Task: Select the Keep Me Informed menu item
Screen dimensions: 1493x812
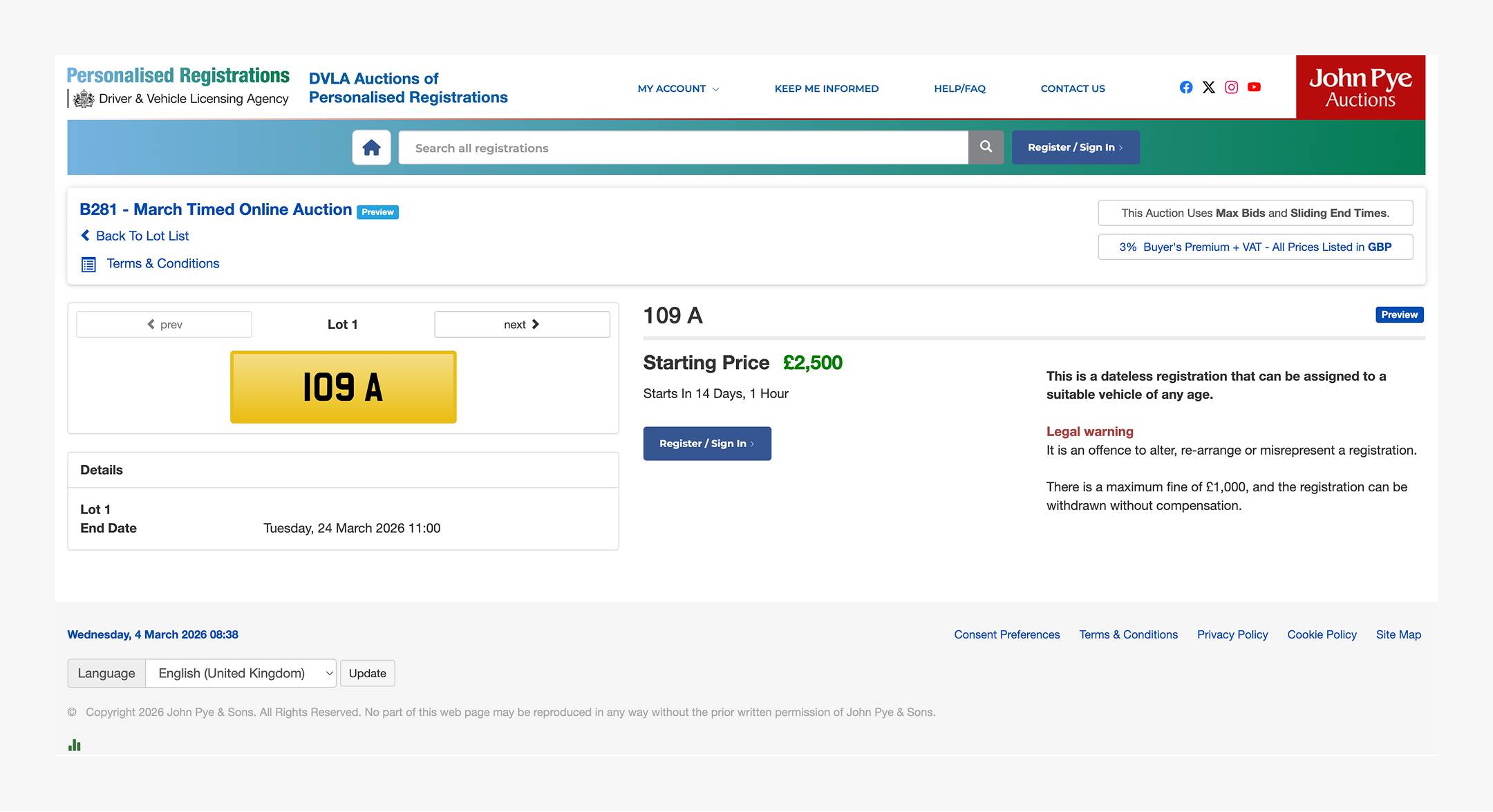Action: 827,88
